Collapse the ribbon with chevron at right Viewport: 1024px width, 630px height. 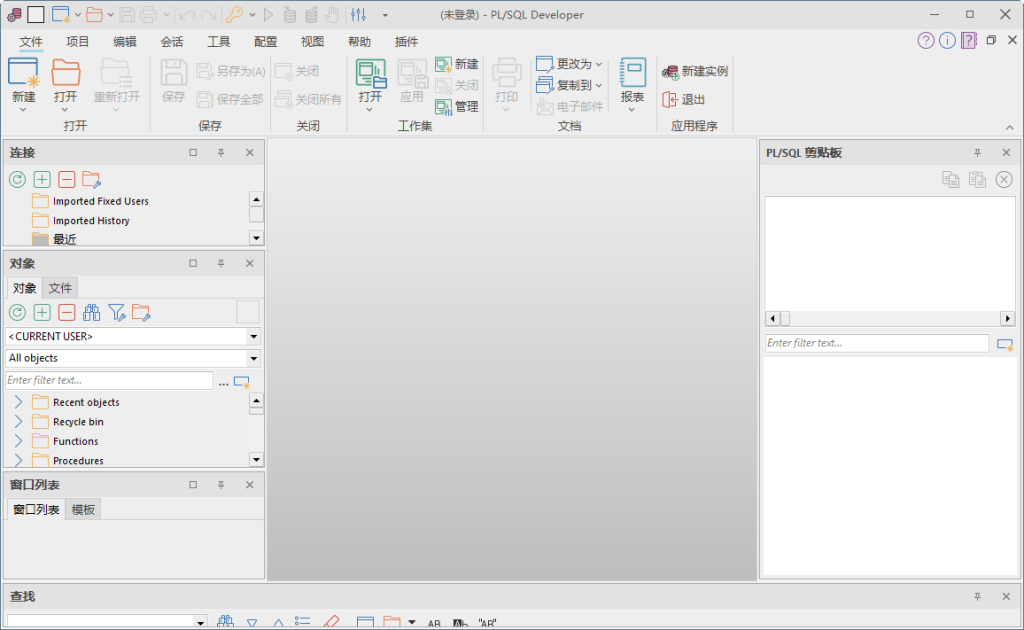(x=1010, y=127)
